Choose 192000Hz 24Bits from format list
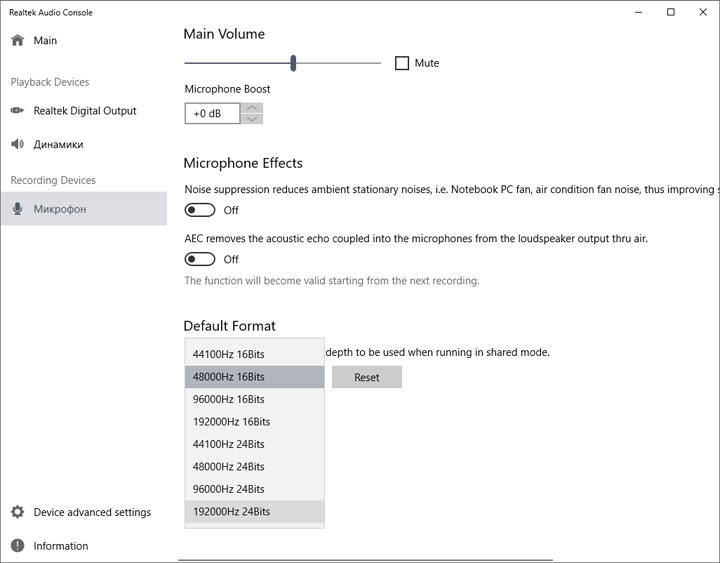 tap(231, 512)
